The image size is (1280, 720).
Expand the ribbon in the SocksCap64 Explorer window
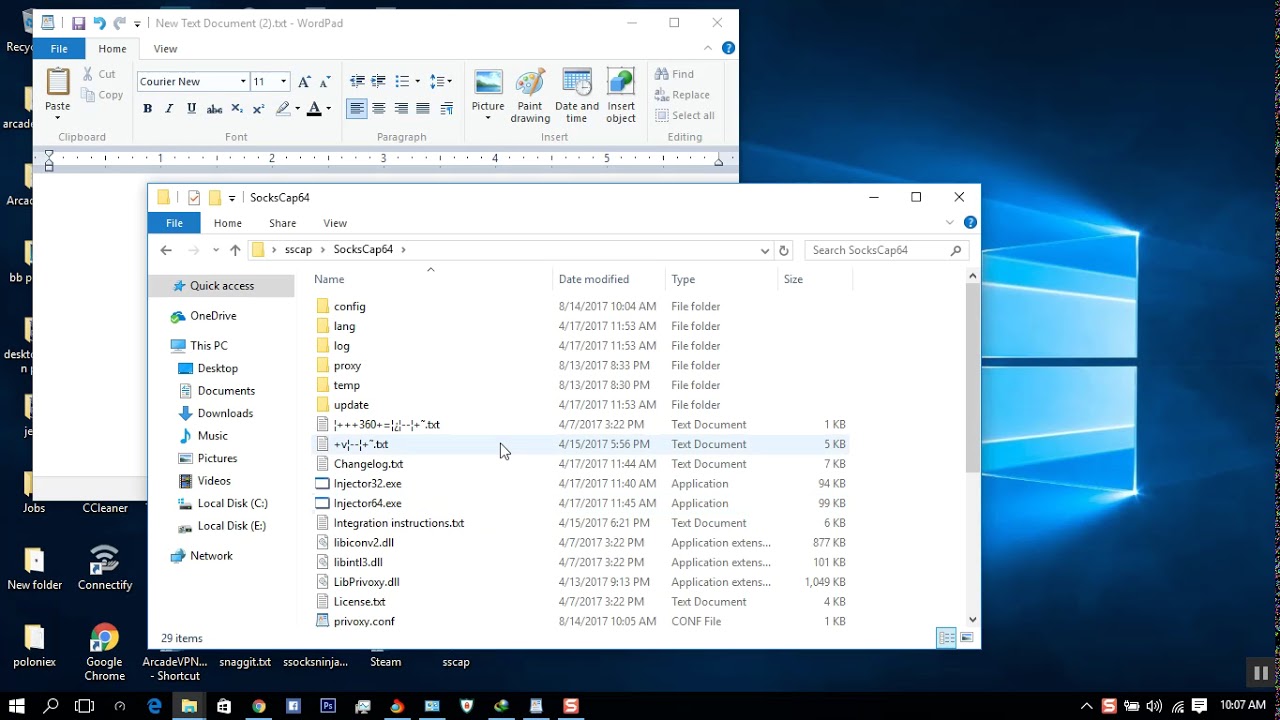click(950, 223)
